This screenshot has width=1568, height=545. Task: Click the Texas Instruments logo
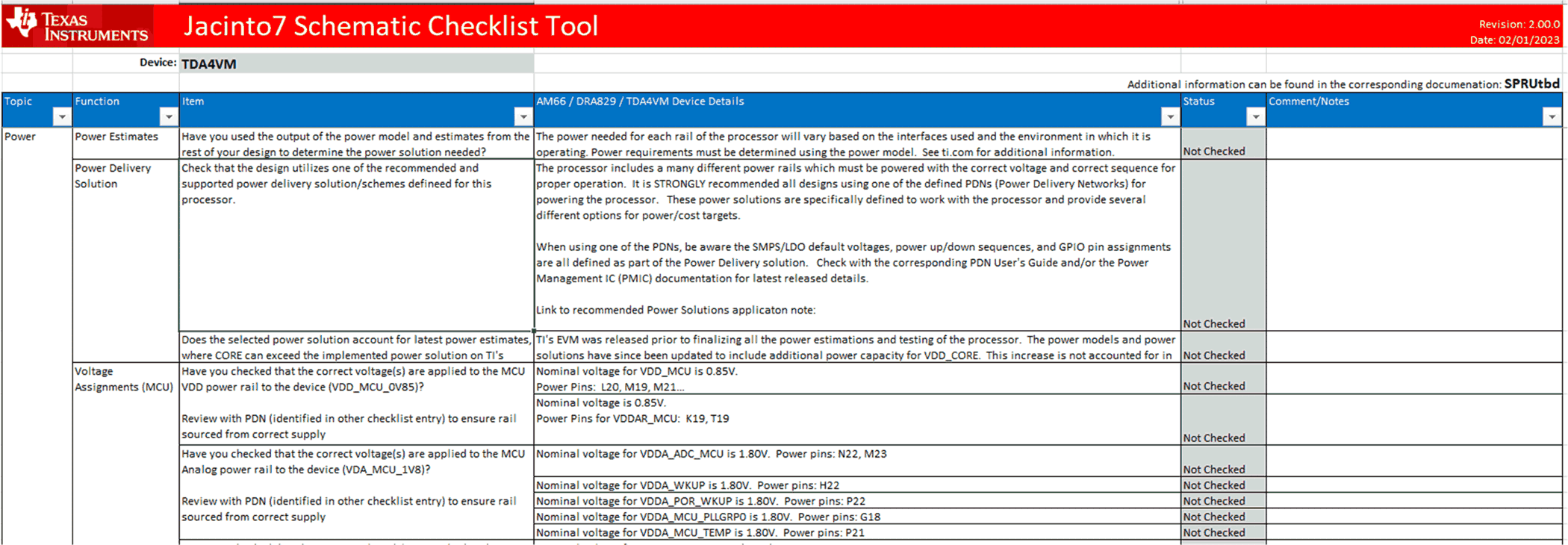pyautogui.click(x=78, y=26)
